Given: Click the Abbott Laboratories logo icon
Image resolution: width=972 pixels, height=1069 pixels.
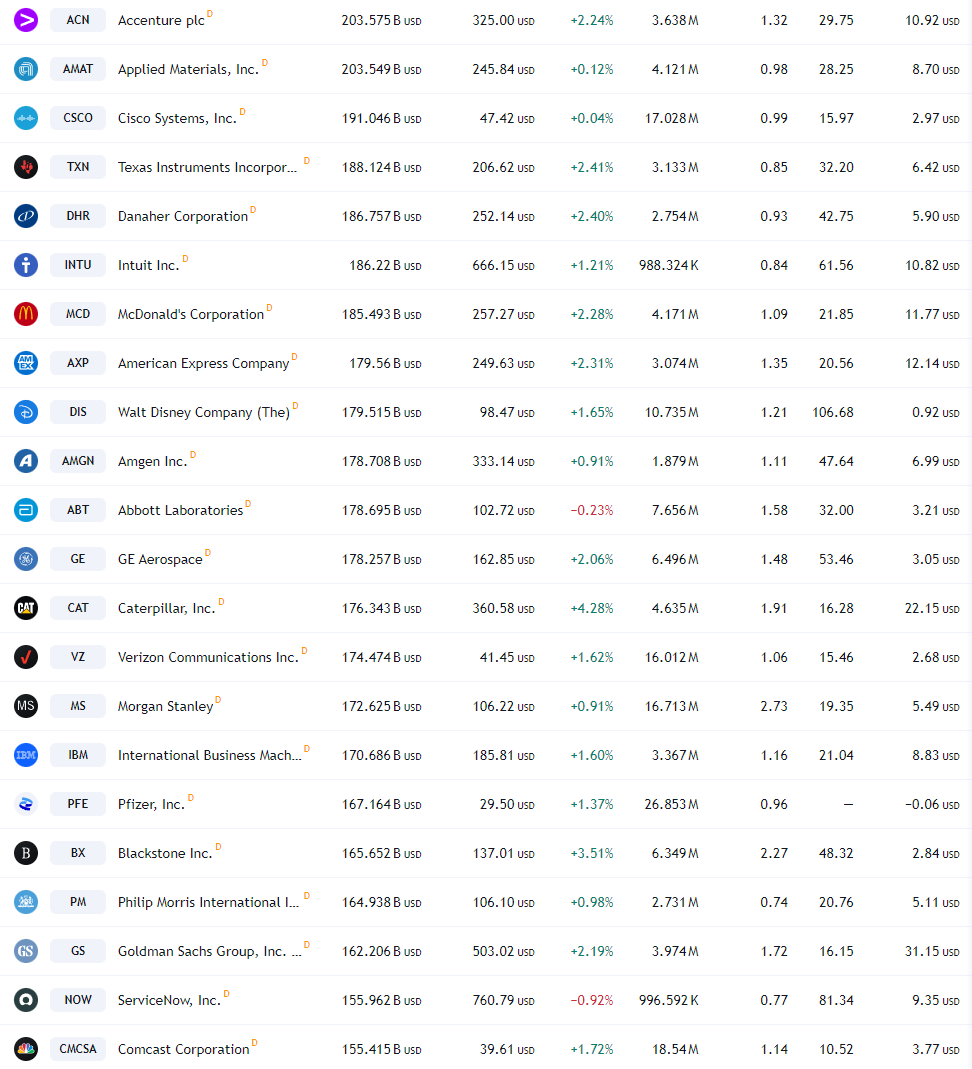Looking at the screenshot, I should click(x=26, y=510).
